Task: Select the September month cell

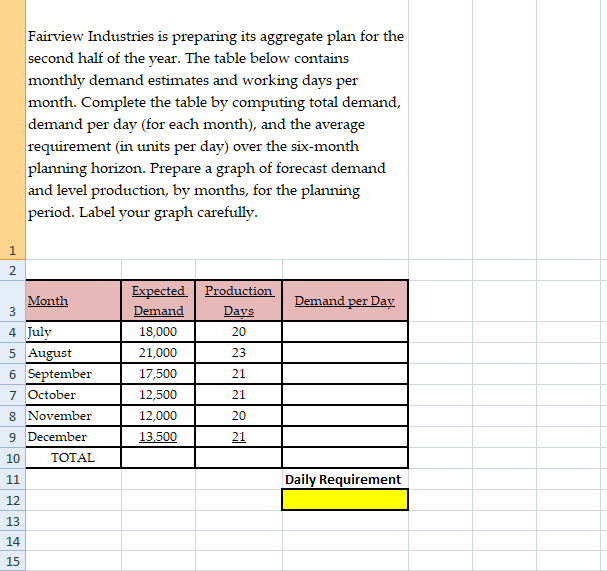Action: tap(73, 374)
